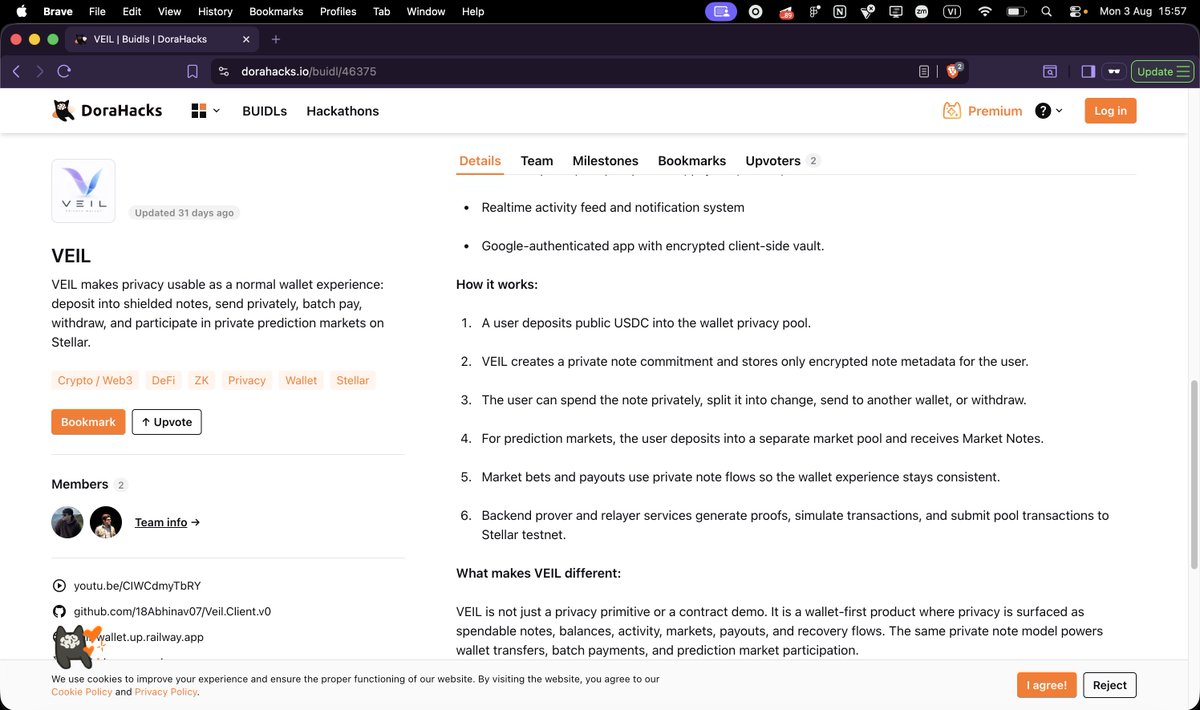The width and height of the screenshot is (1200, 710).
Task: Select the DeFi tag
Action: (163, 380)
